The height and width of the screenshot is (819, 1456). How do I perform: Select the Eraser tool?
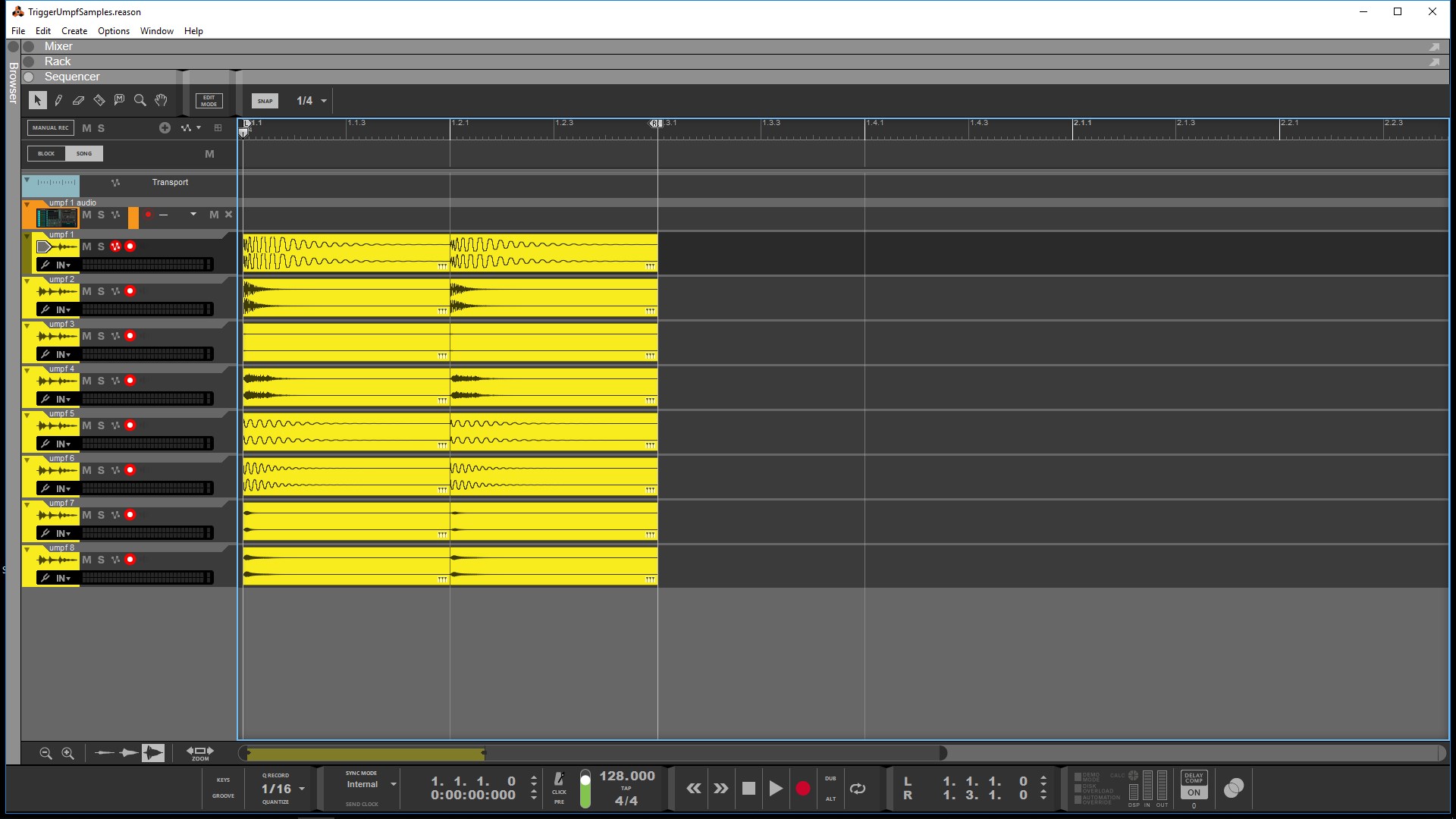coord(78,100)
